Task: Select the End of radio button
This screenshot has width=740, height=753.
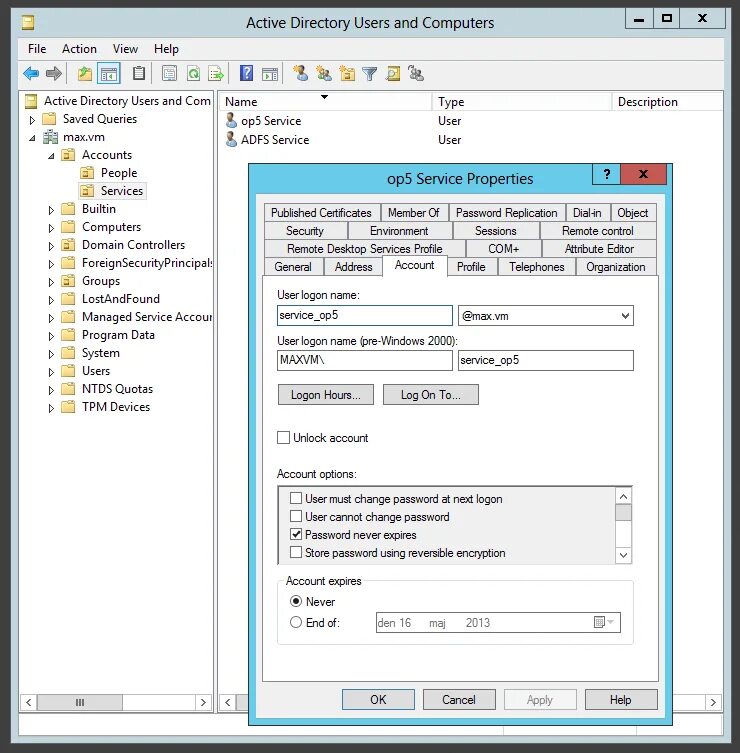Action: pos(296,622)
